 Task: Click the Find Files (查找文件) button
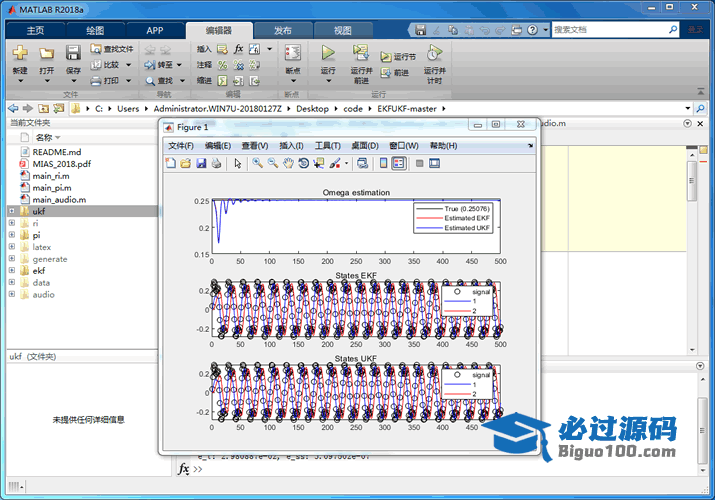pos(112,49)
